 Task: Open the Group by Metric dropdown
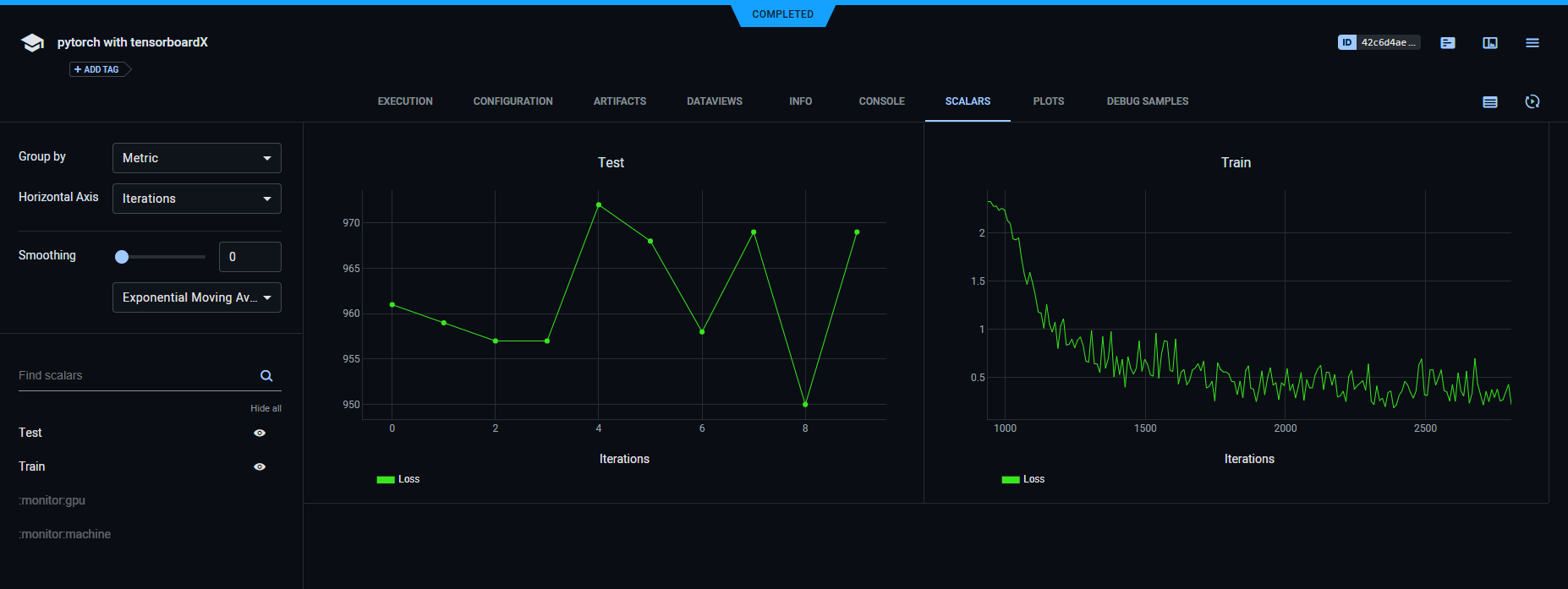(x=196, y=158)
